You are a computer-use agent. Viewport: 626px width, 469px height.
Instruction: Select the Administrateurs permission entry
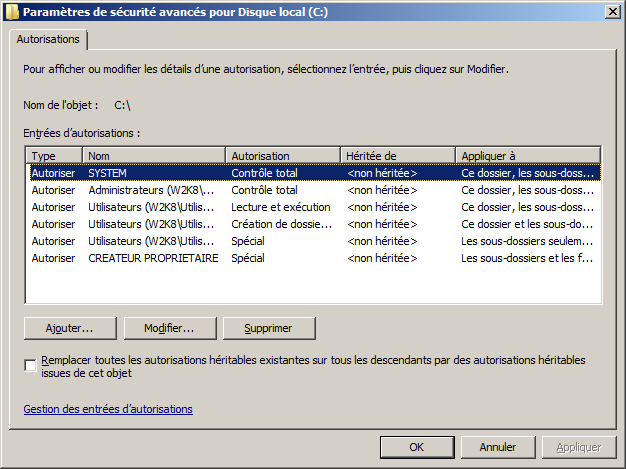150,190
